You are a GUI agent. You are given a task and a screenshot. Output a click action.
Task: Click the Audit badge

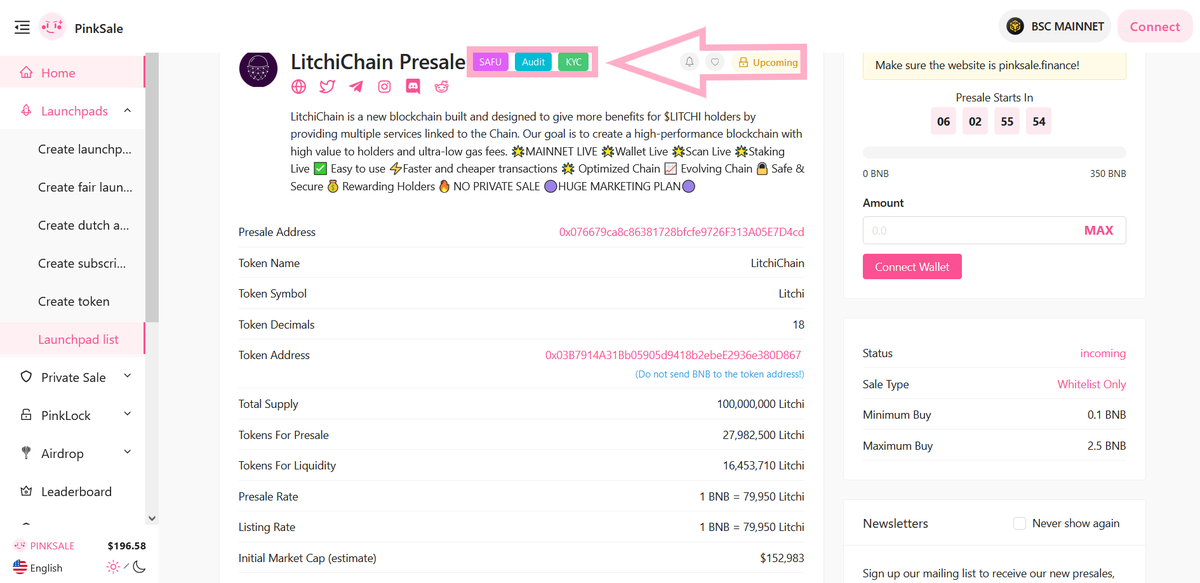pos(533,62)
